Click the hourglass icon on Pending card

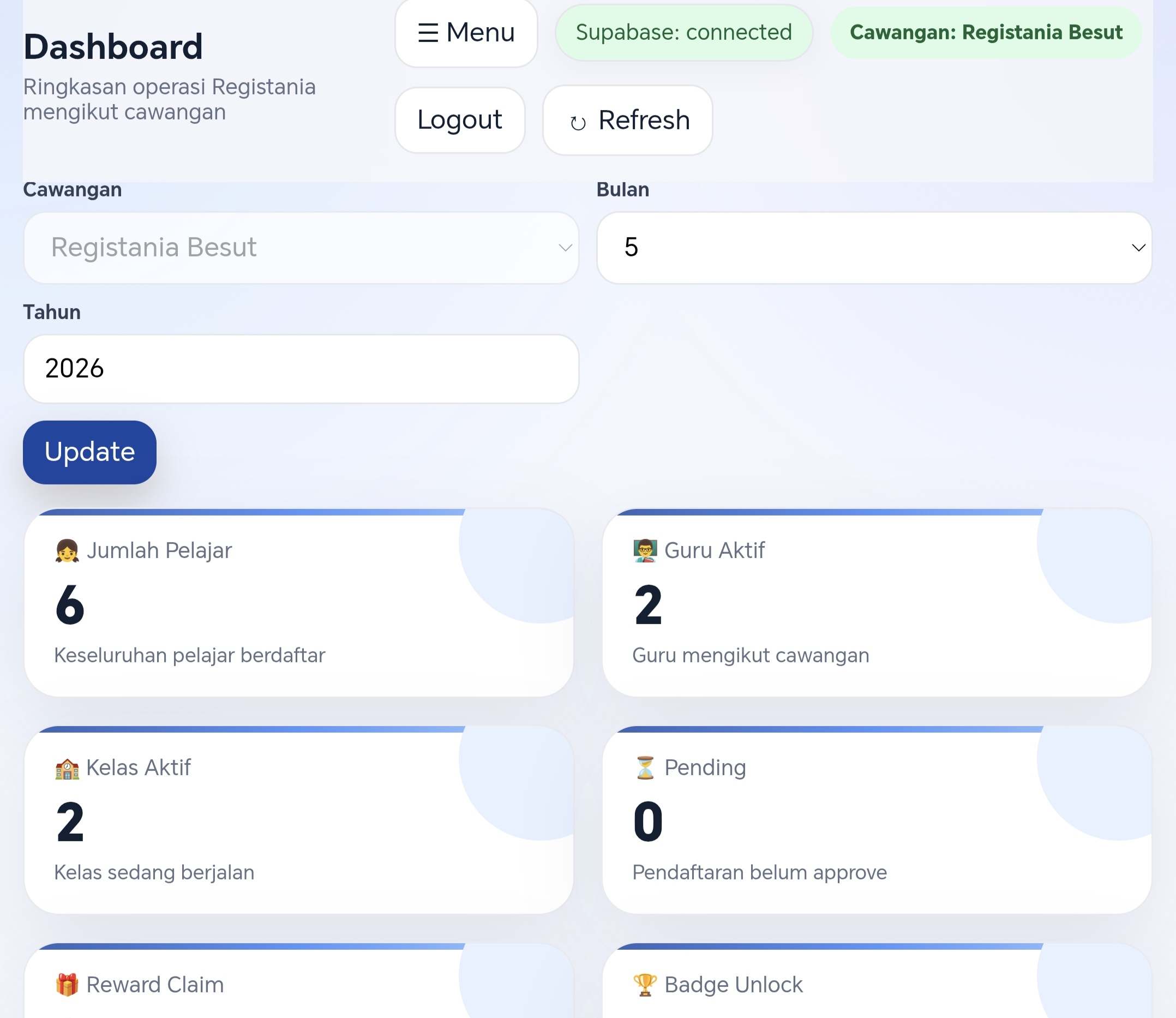pyautogui.click(x=645, y=768)
